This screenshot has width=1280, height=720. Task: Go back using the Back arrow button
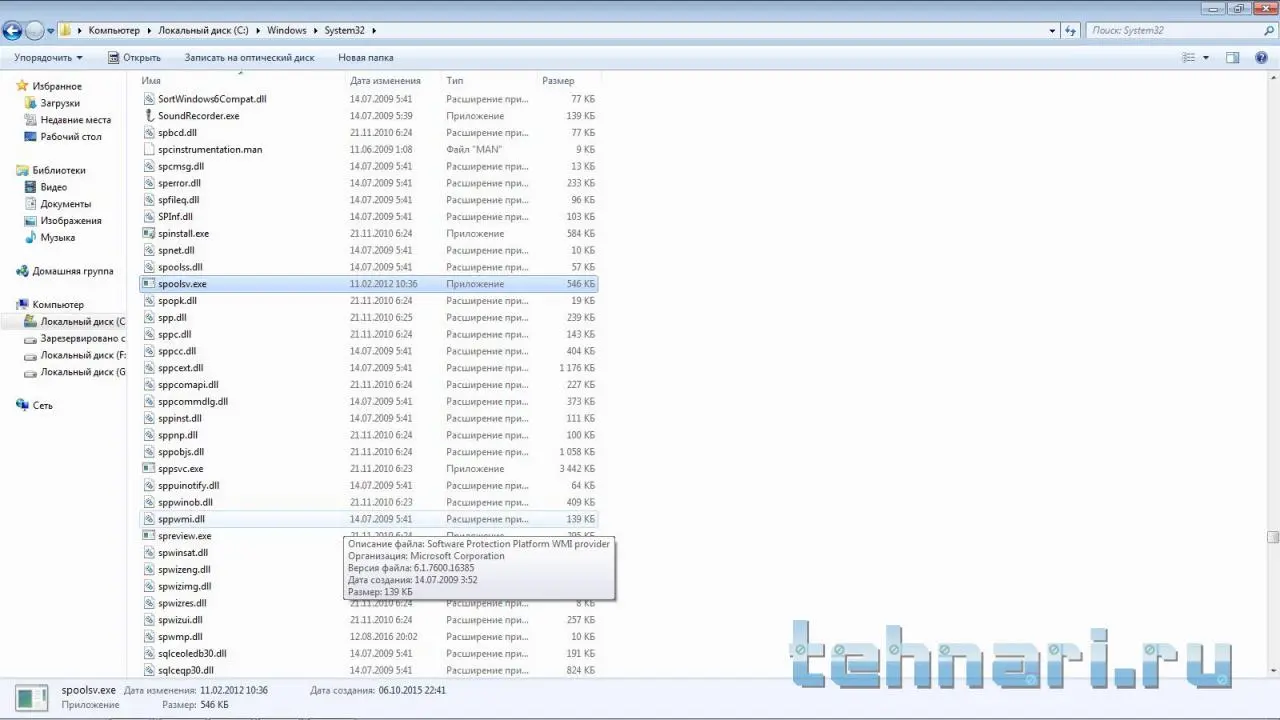13,31
